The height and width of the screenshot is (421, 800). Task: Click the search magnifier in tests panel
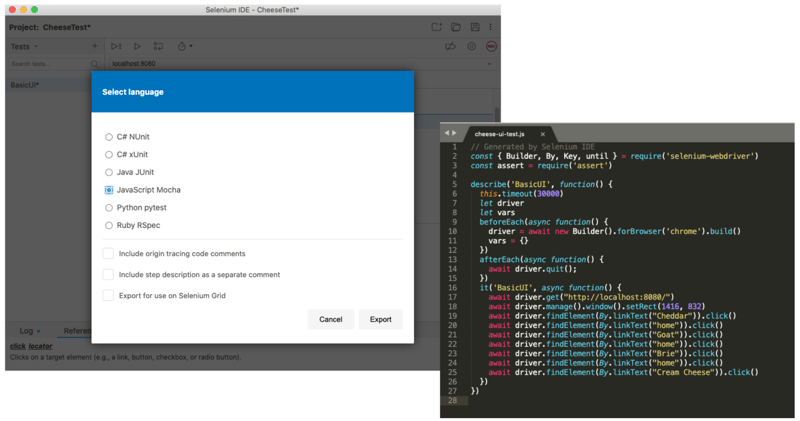coord(94,64)
